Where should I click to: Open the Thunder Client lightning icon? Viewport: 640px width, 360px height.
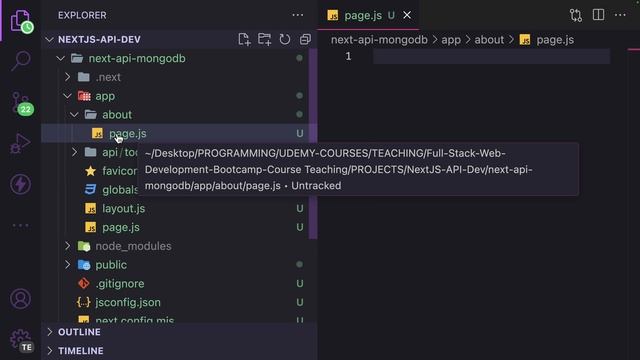20,184
